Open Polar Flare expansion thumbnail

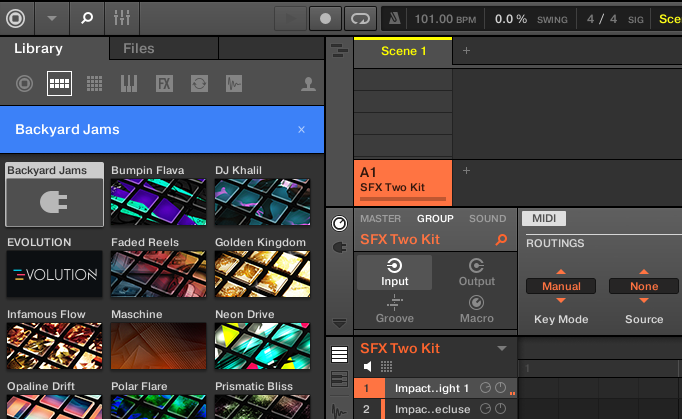[158, 406]
